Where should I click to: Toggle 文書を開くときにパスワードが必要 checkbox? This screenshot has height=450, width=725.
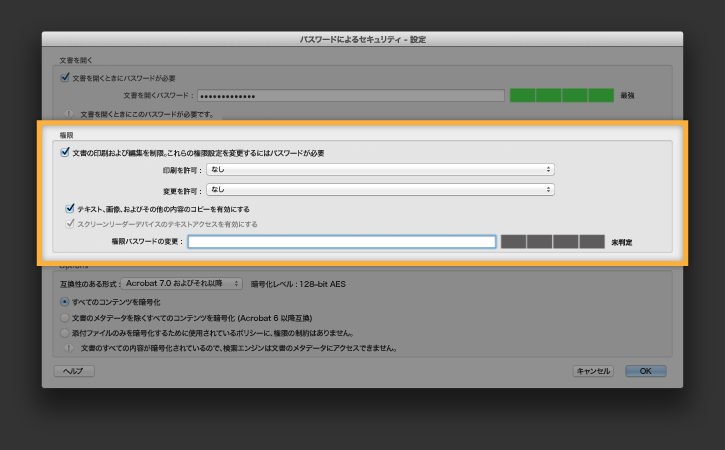point(65,78)
